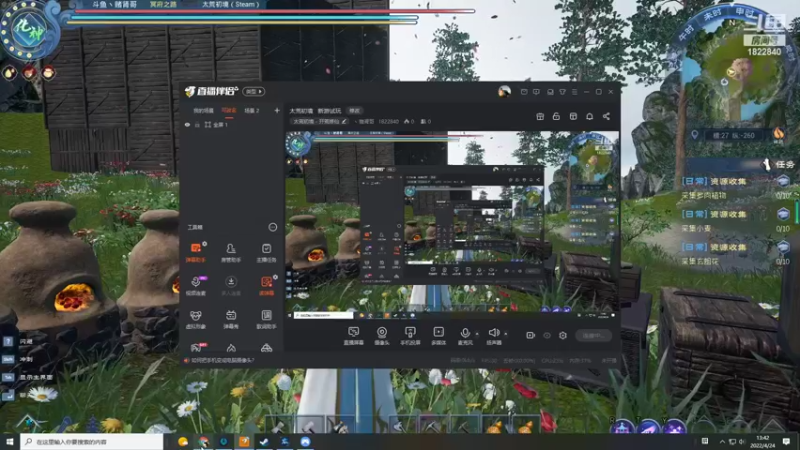The height and width of the screenshot is (450, 800).
Task: Toggle visibility eye of 全屏 1 source
Action: (187, 124)
